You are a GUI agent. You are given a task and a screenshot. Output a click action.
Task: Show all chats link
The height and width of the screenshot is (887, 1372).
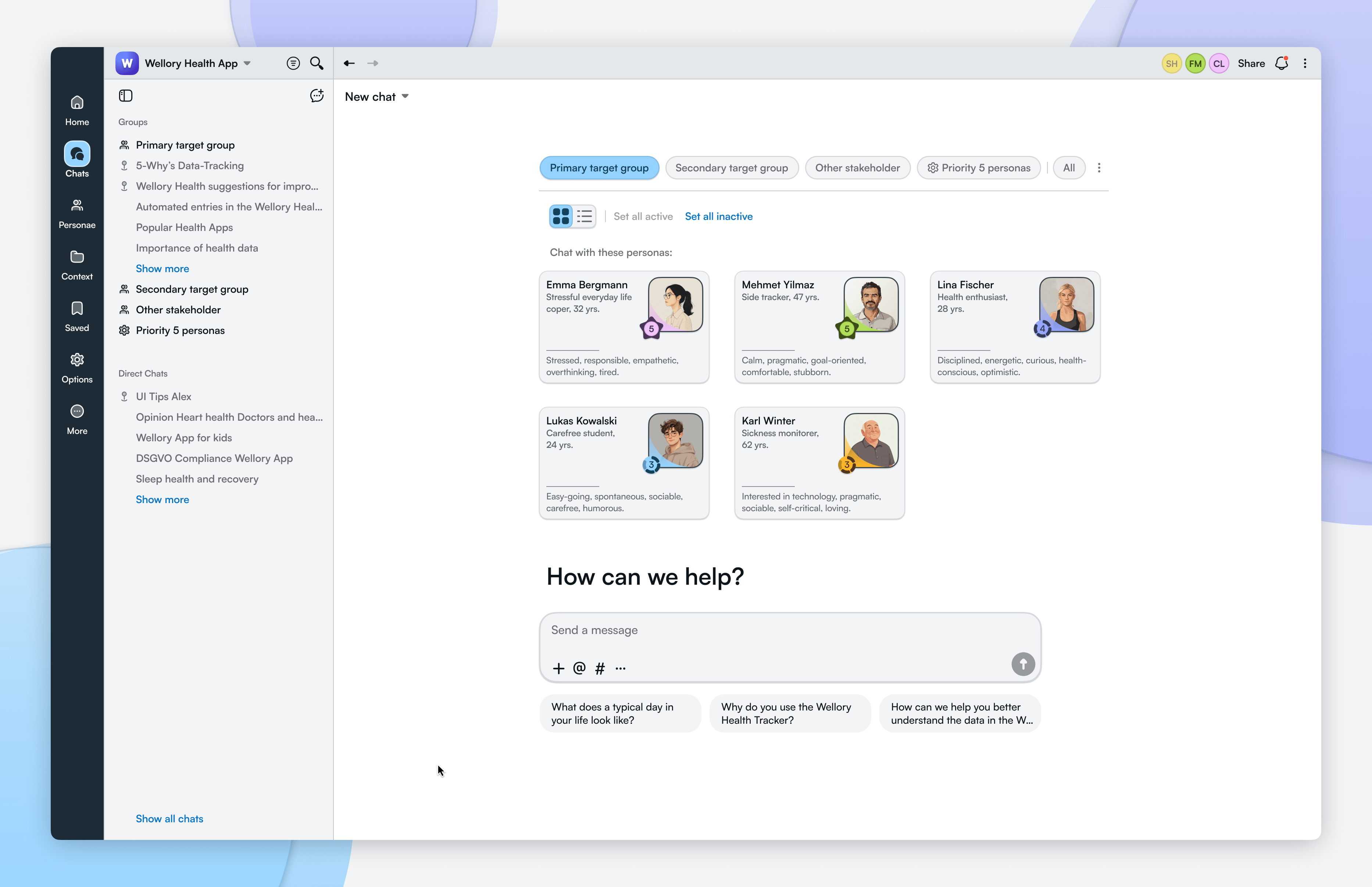tap(169, 819)
